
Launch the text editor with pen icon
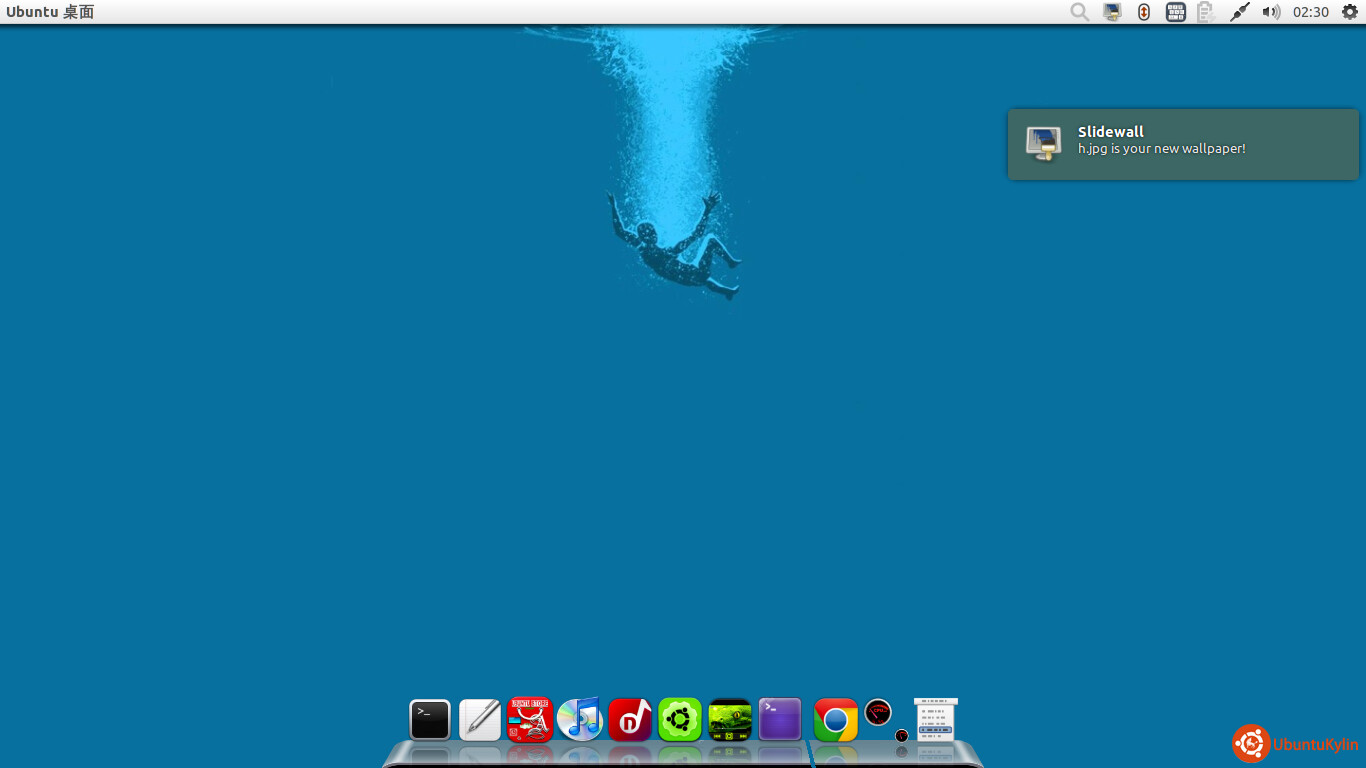(480, 719)
